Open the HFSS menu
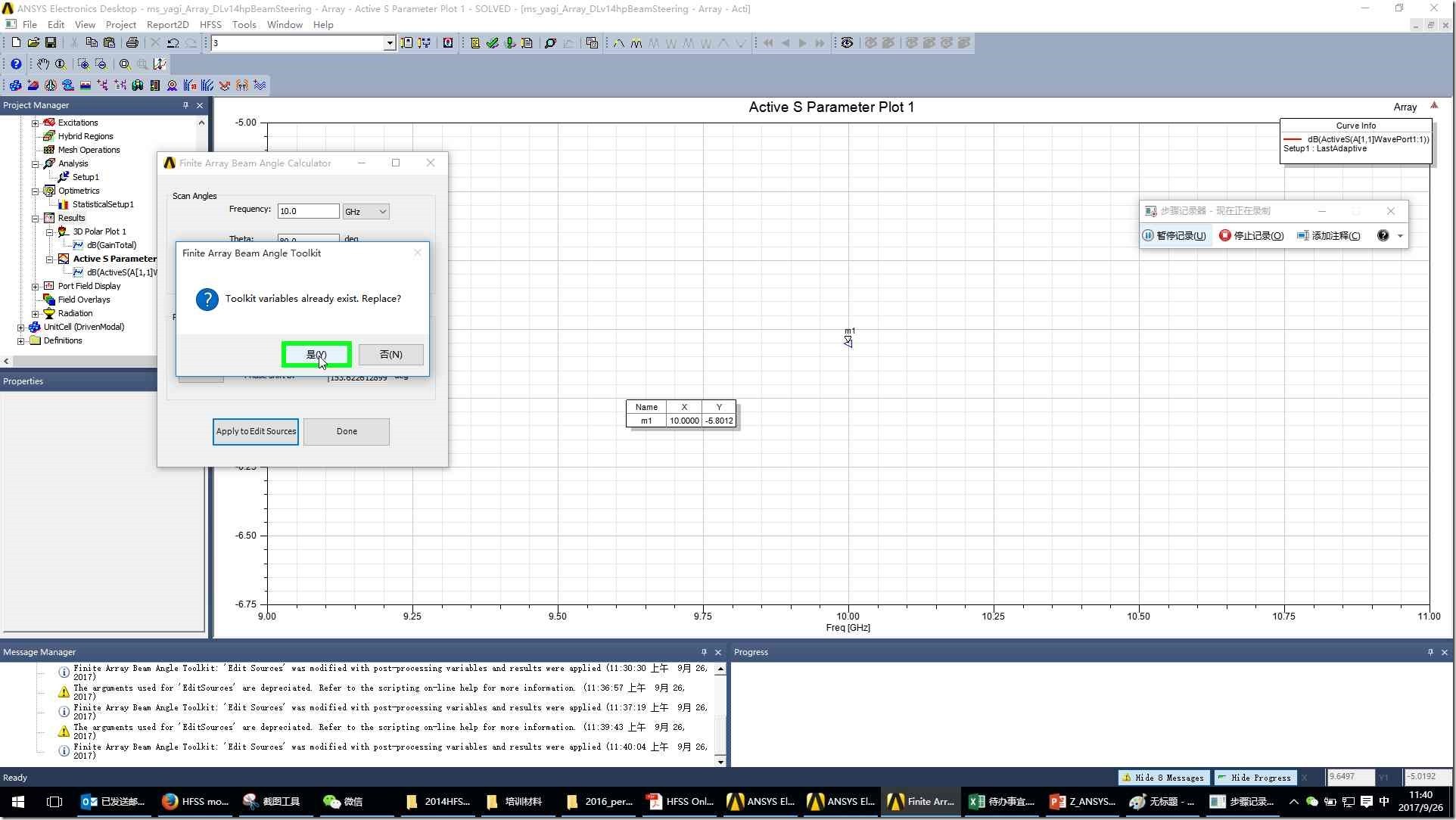 [x=210, y=24]
